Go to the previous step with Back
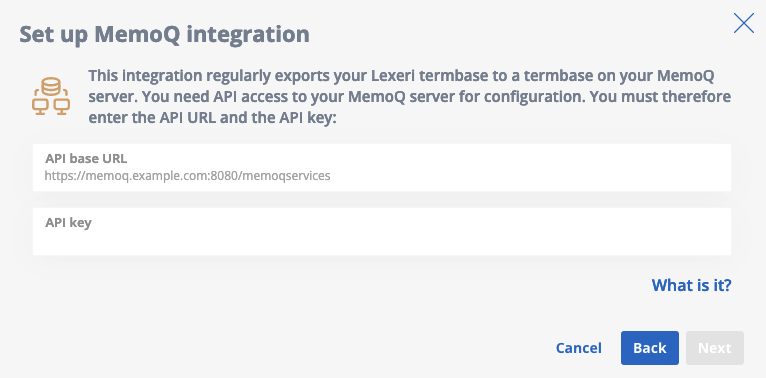Screen dimensions: 766x378 click(650, 348)
